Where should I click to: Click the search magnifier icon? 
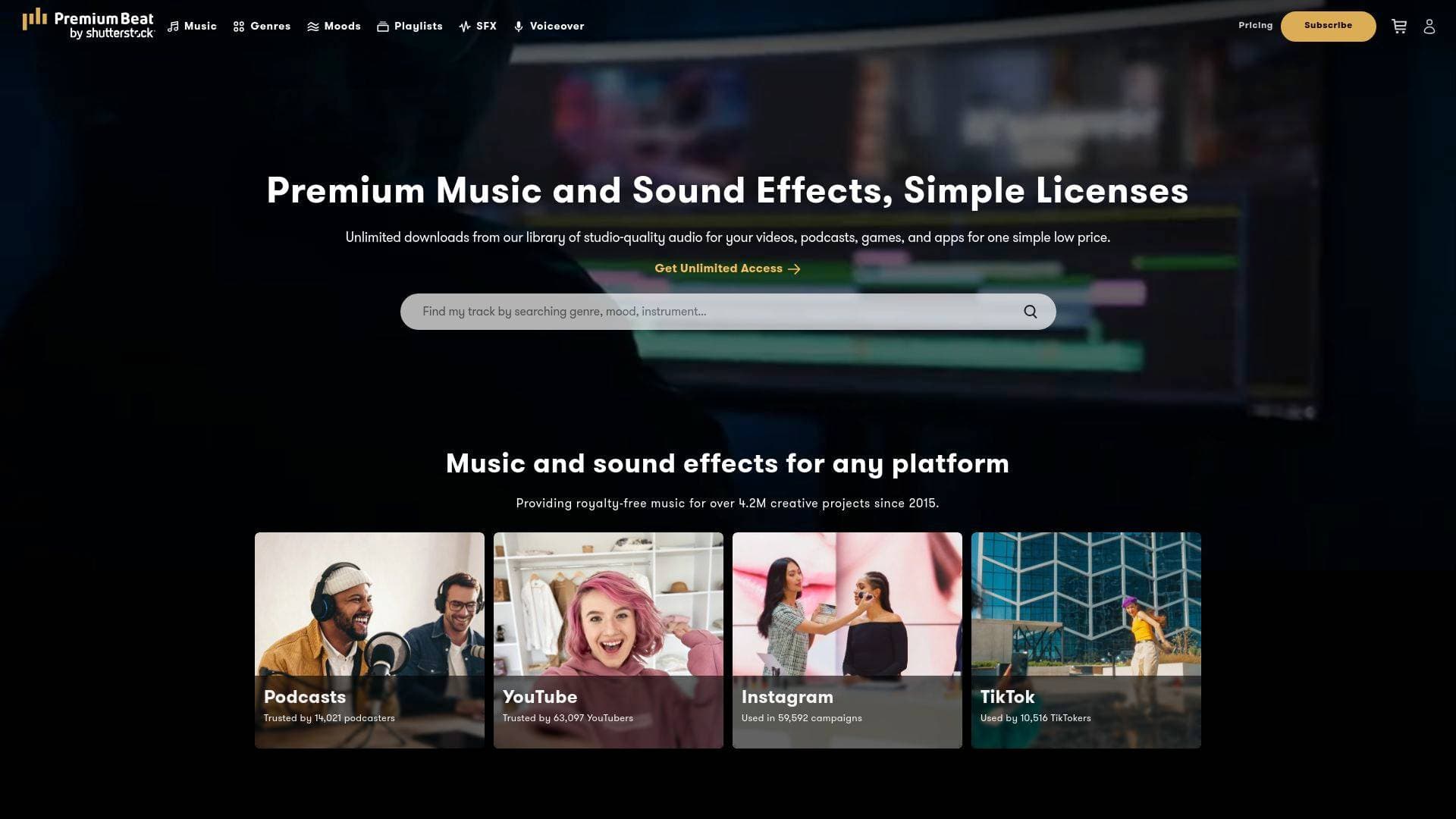(x=1030, y=311)
